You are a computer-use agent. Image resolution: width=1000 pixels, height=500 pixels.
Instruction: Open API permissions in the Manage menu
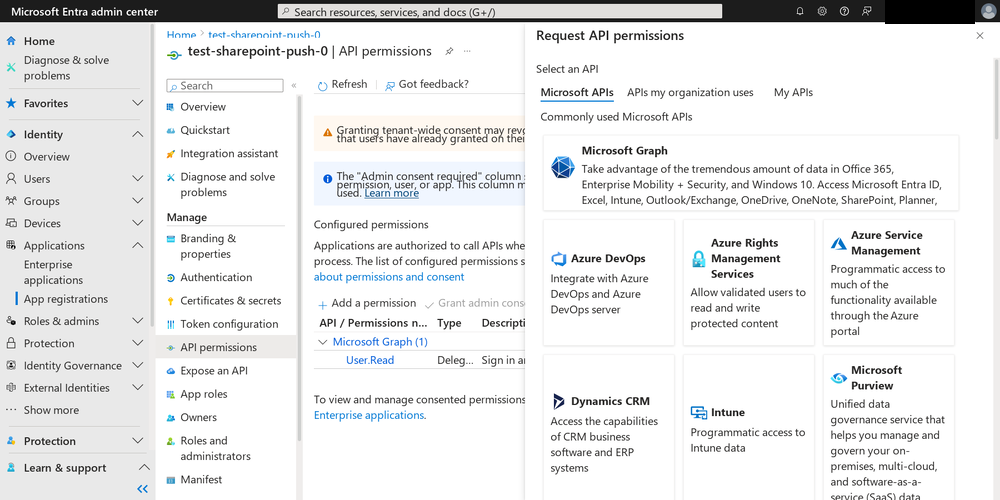[226, 348]
